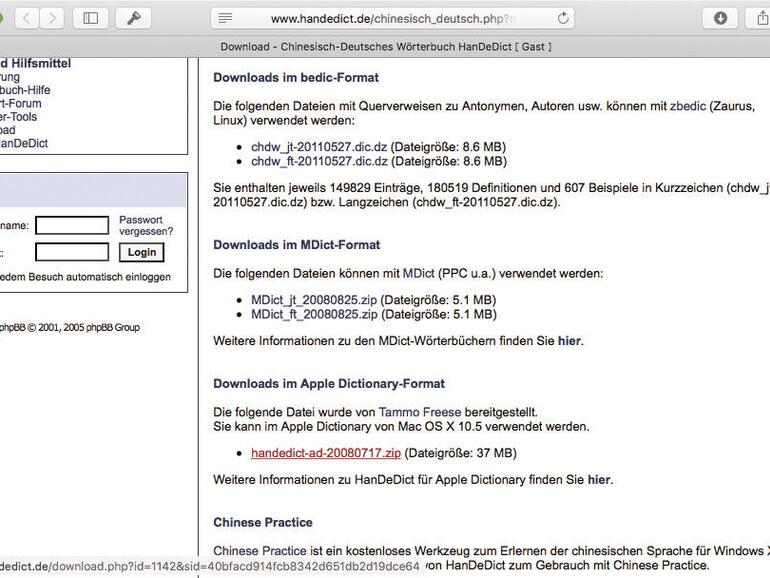Select the handedict.de address bar URL

coord(392,19)
